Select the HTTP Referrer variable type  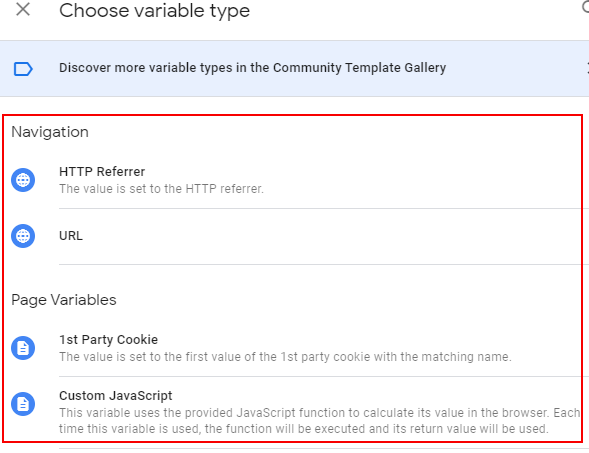pyautogui.click(x=102, y=172)
